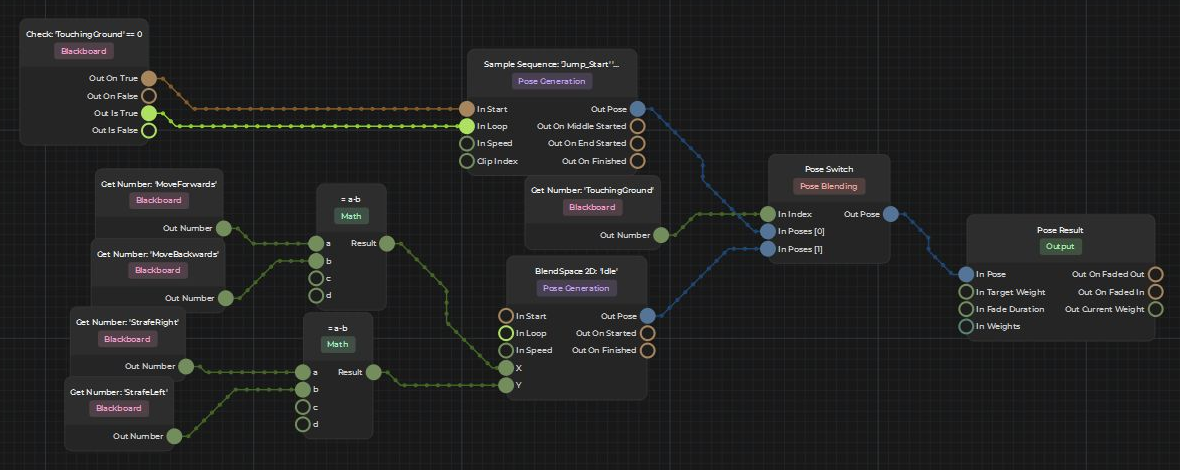Click Result pin of the lower Math node
1180x470 pixels.
373,372
